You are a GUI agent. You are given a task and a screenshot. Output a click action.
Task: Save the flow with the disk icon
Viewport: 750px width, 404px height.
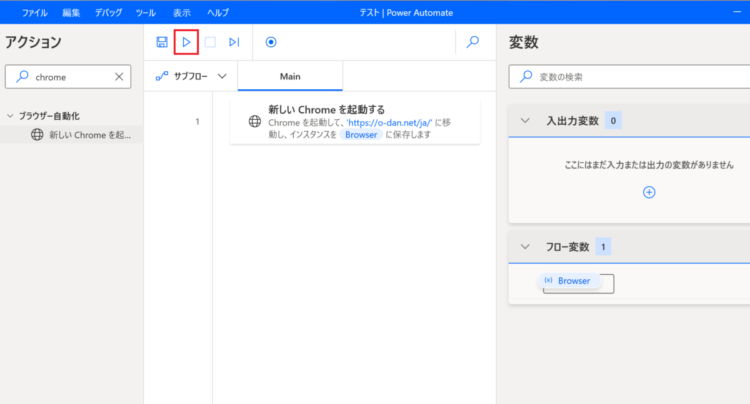[x=162, y=42]
